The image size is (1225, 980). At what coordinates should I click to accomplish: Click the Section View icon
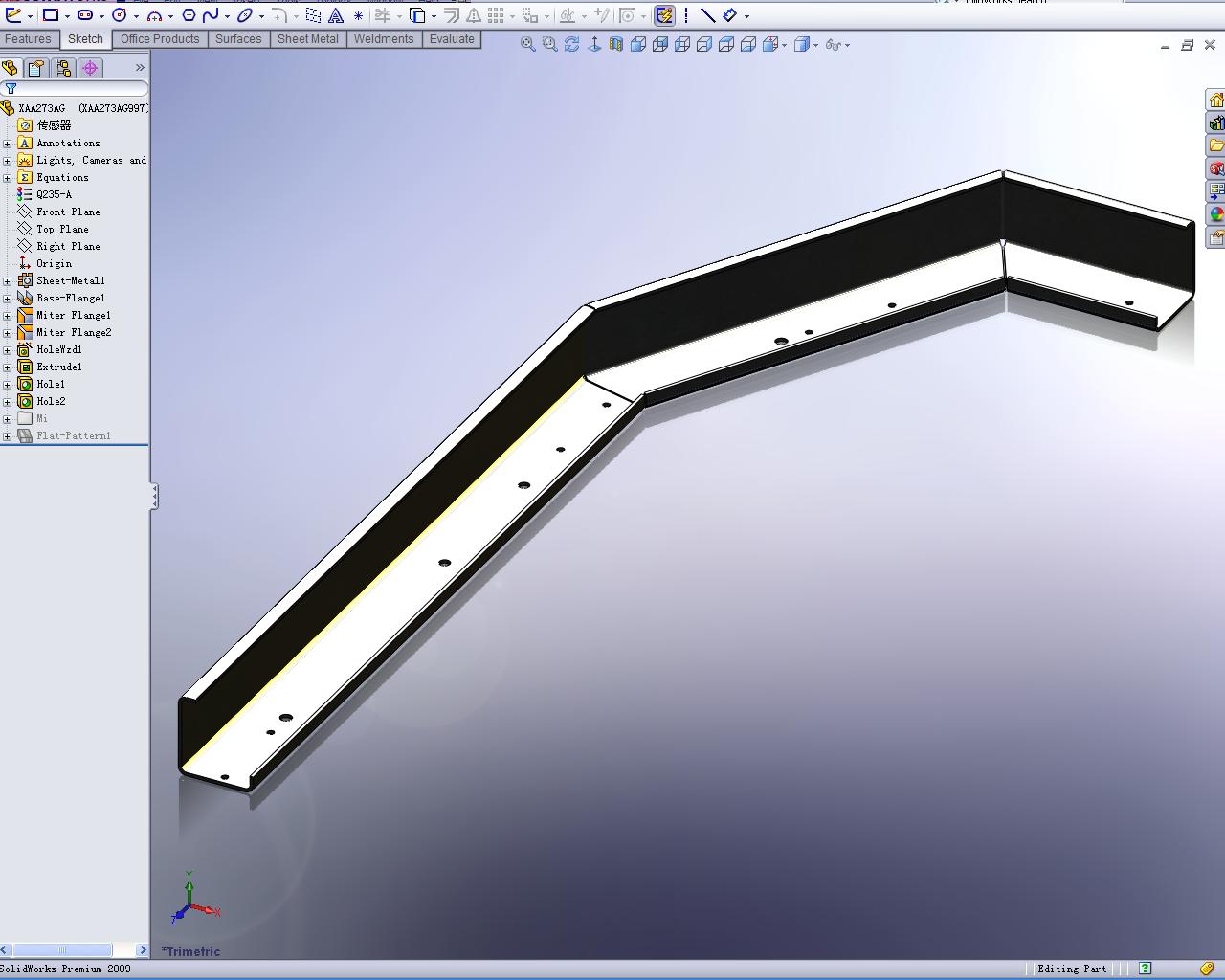616,44
